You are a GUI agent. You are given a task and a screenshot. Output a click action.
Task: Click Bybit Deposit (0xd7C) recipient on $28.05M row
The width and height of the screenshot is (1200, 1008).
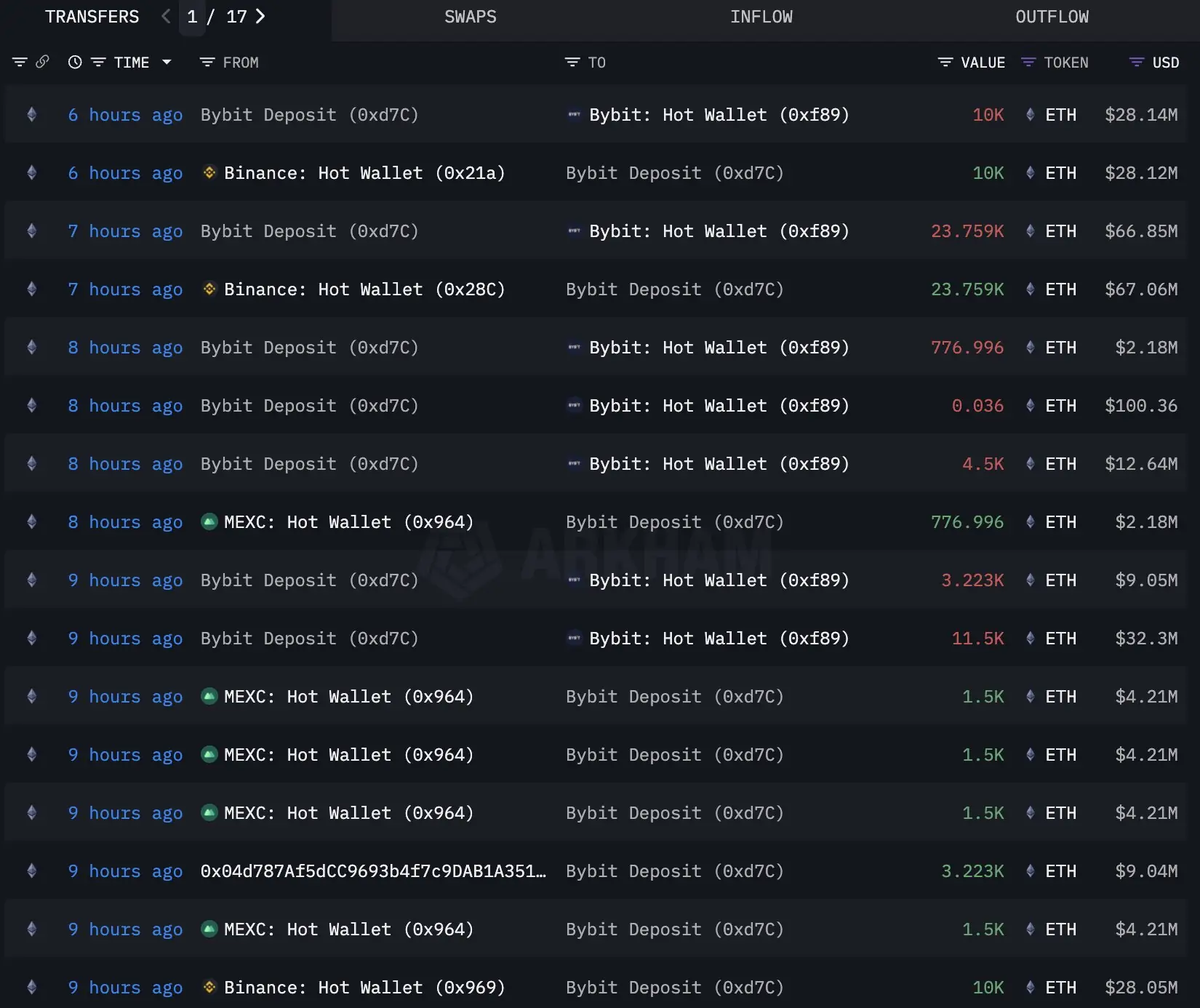point(675,988)
